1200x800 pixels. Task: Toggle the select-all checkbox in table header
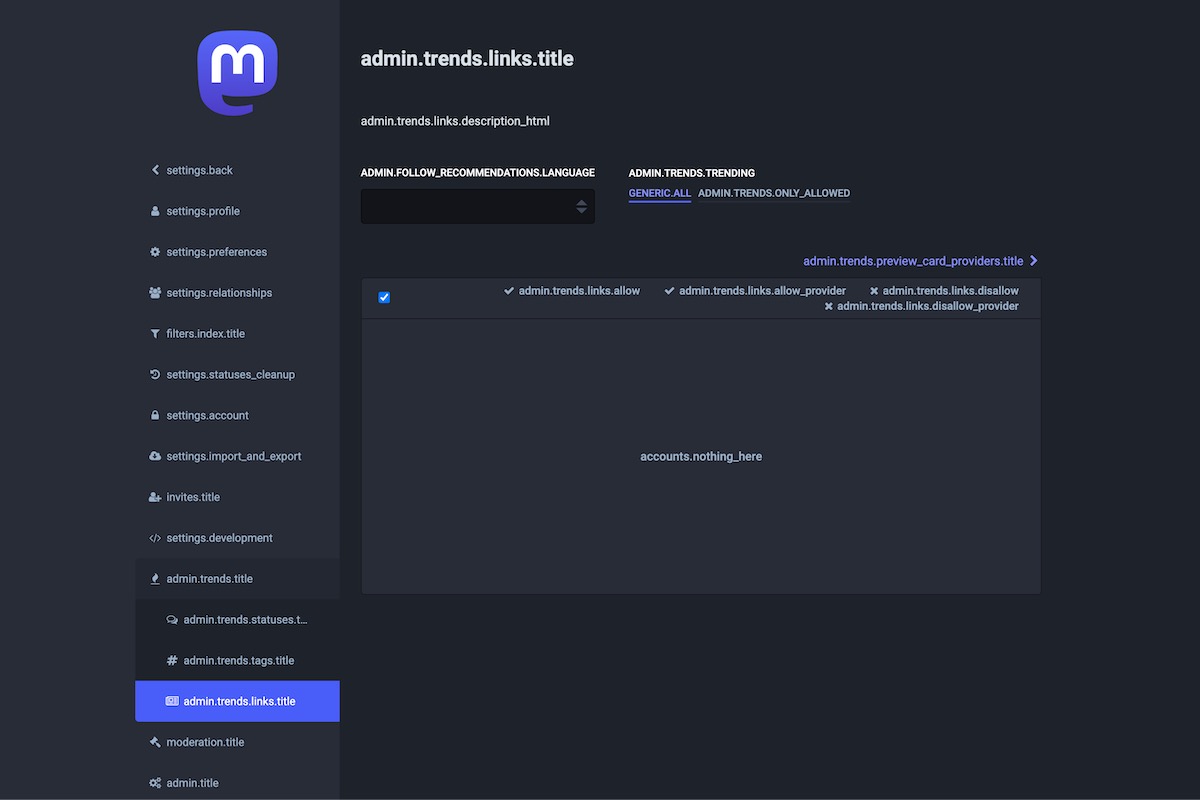click(x=384, y=297)
